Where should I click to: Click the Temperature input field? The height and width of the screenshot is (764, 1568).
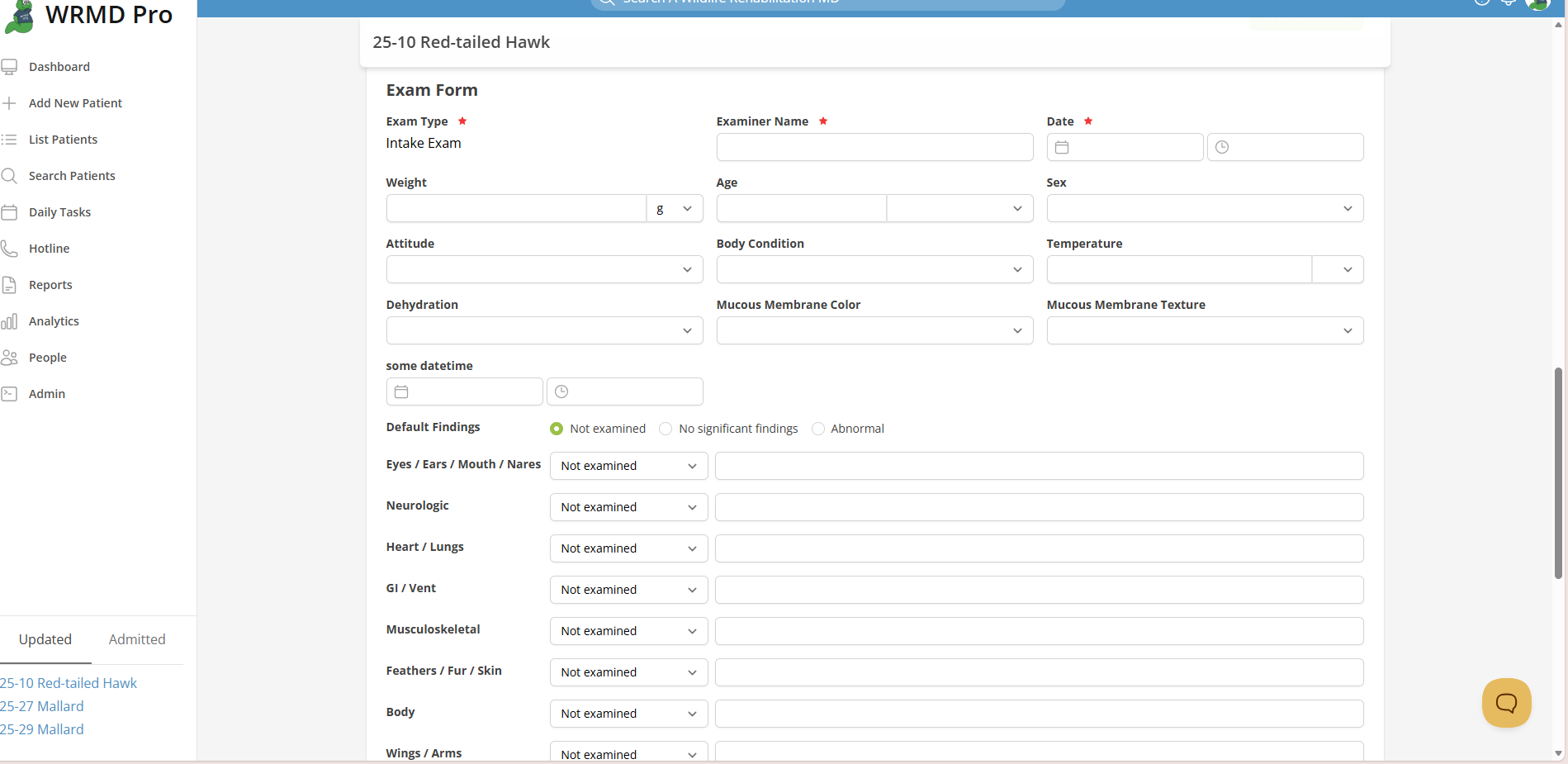point(1179,269)
